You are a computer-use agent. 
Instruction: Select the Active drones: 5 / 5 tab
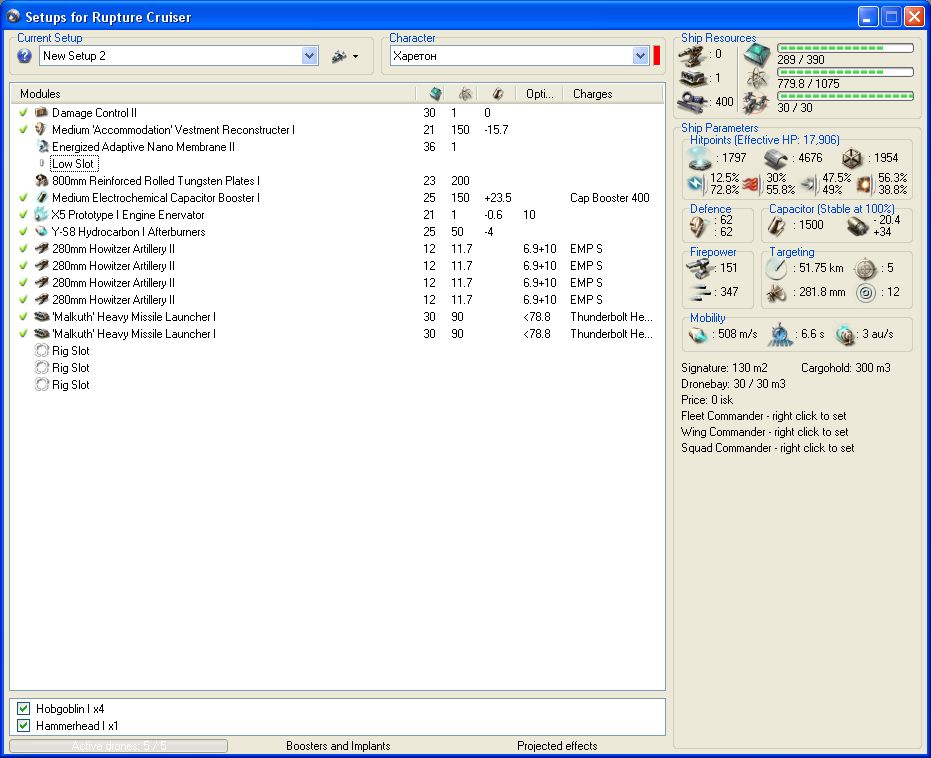(118, 746)
